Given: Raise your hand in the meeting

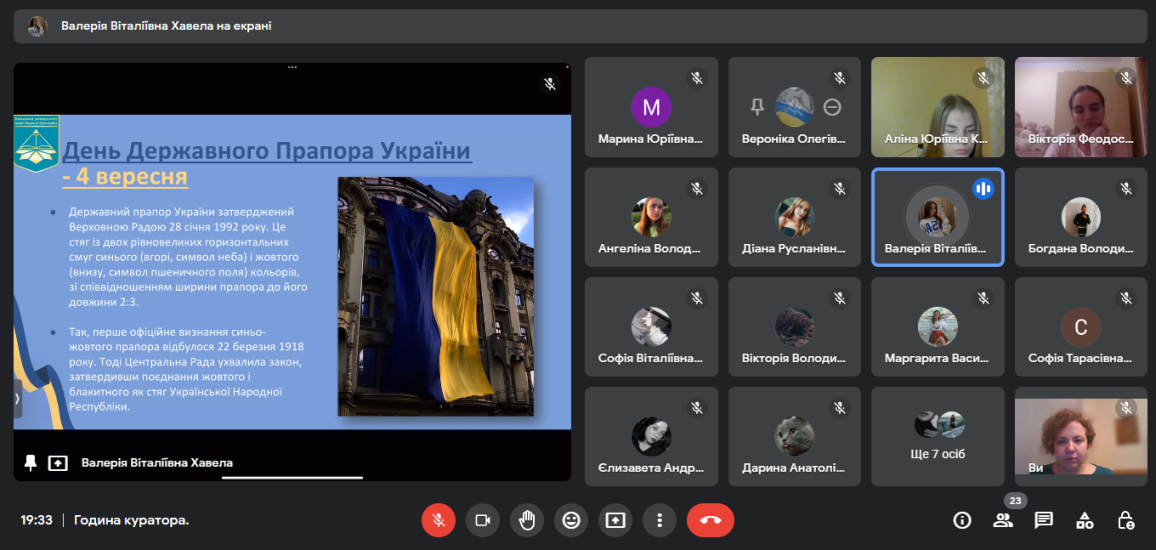Looking at the screenshot, I should (x=526, y=520).
